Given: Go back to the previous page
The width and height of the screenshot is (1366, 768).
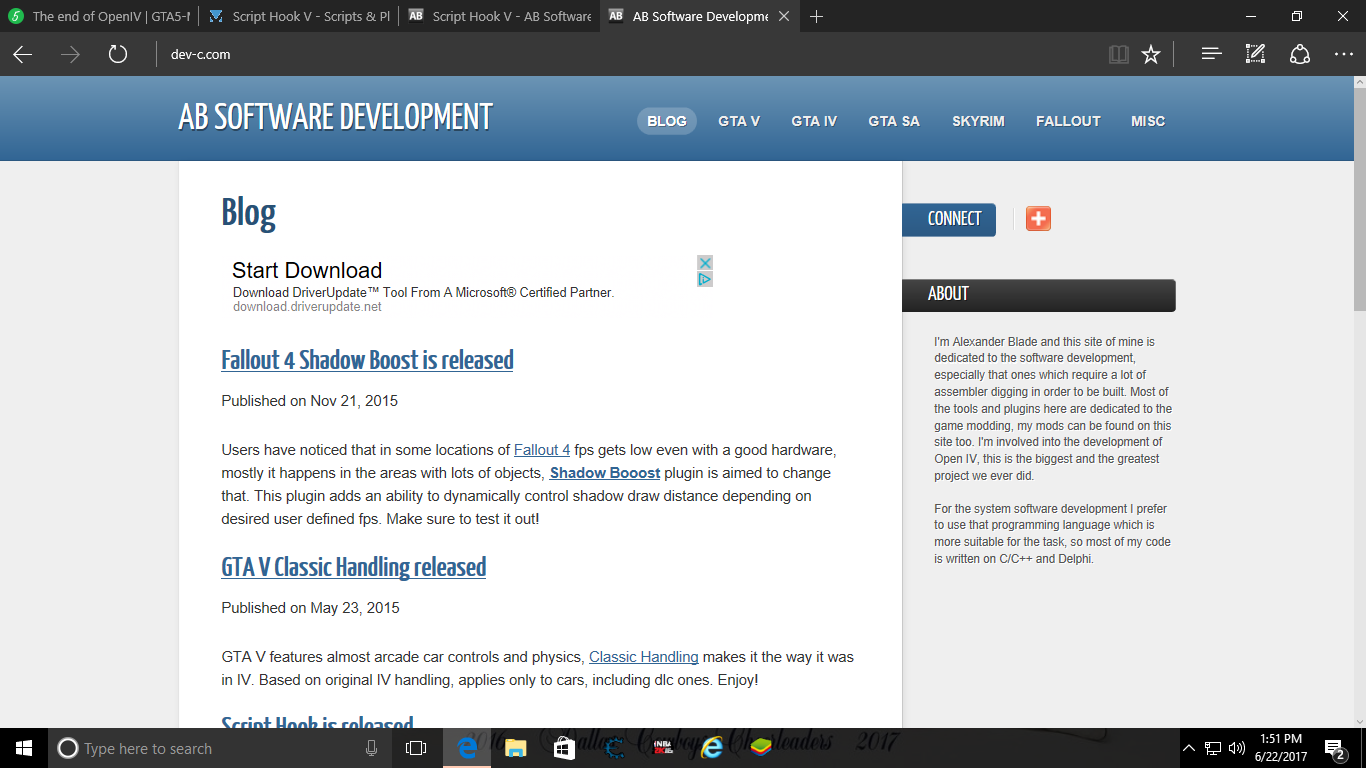Looking at the screenshot, I should tap(22, 54).
